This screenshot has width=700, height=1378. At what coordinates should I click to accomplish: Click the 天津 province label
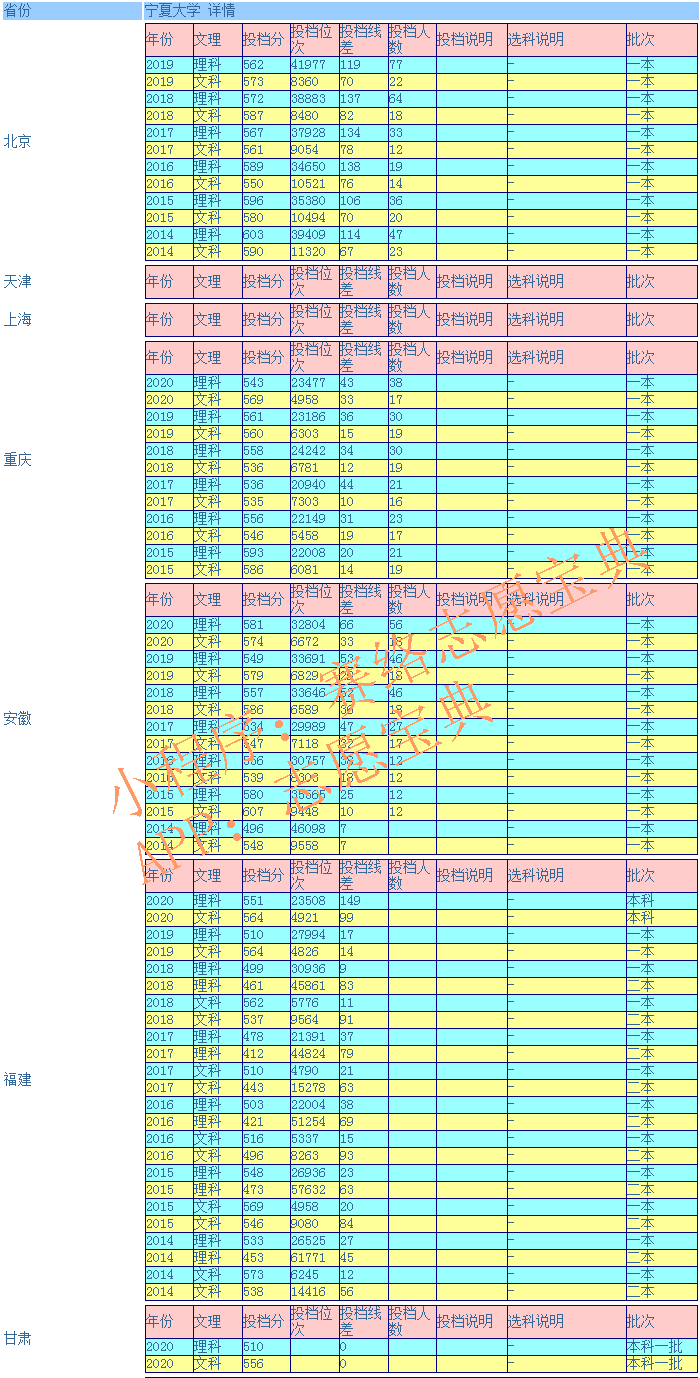[17, 282]
